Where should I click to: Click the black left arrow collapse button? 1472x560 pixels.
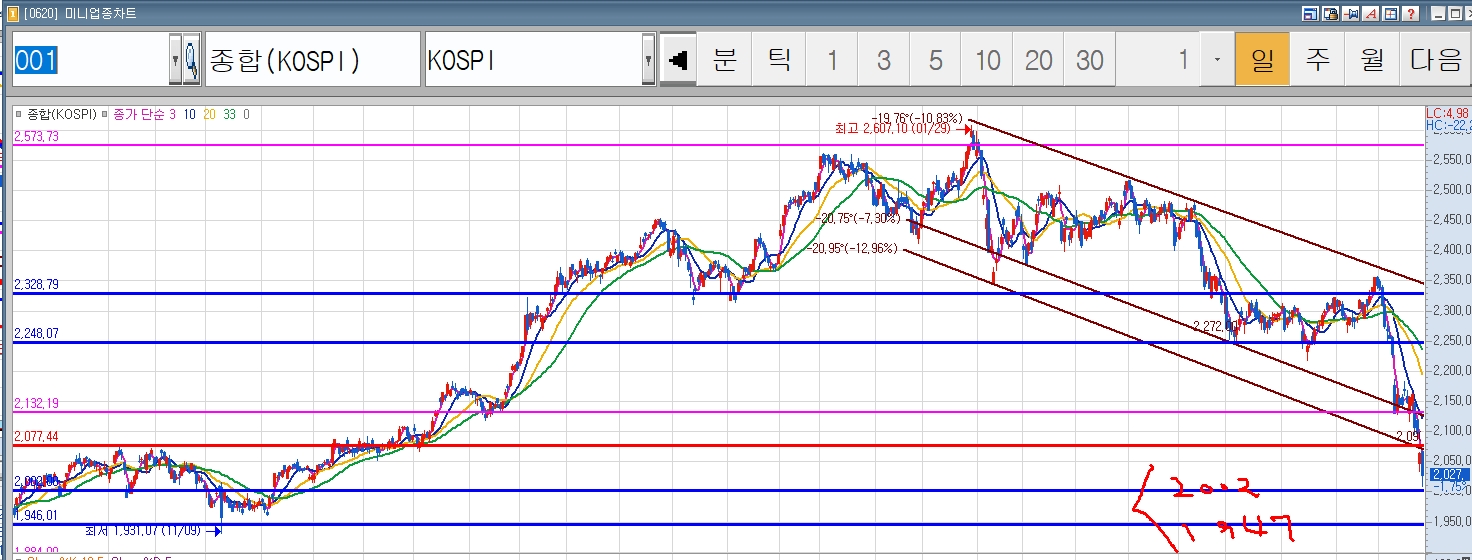679,61
